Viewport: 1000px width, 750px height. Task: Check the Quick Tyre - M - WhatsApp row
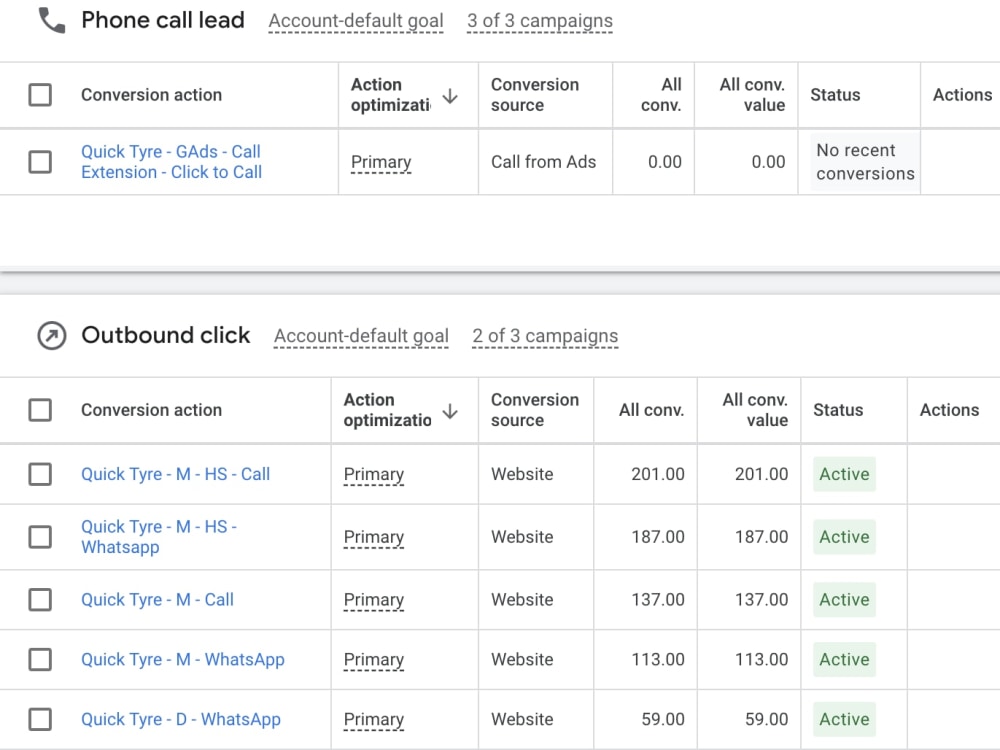click(x=40, y=659)
